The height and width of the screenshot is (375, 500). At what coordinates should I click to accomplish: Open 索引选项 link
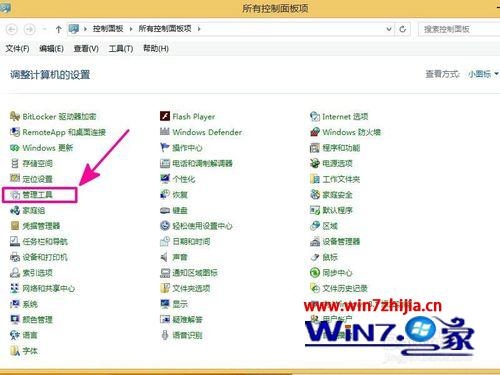click(37, 273)
